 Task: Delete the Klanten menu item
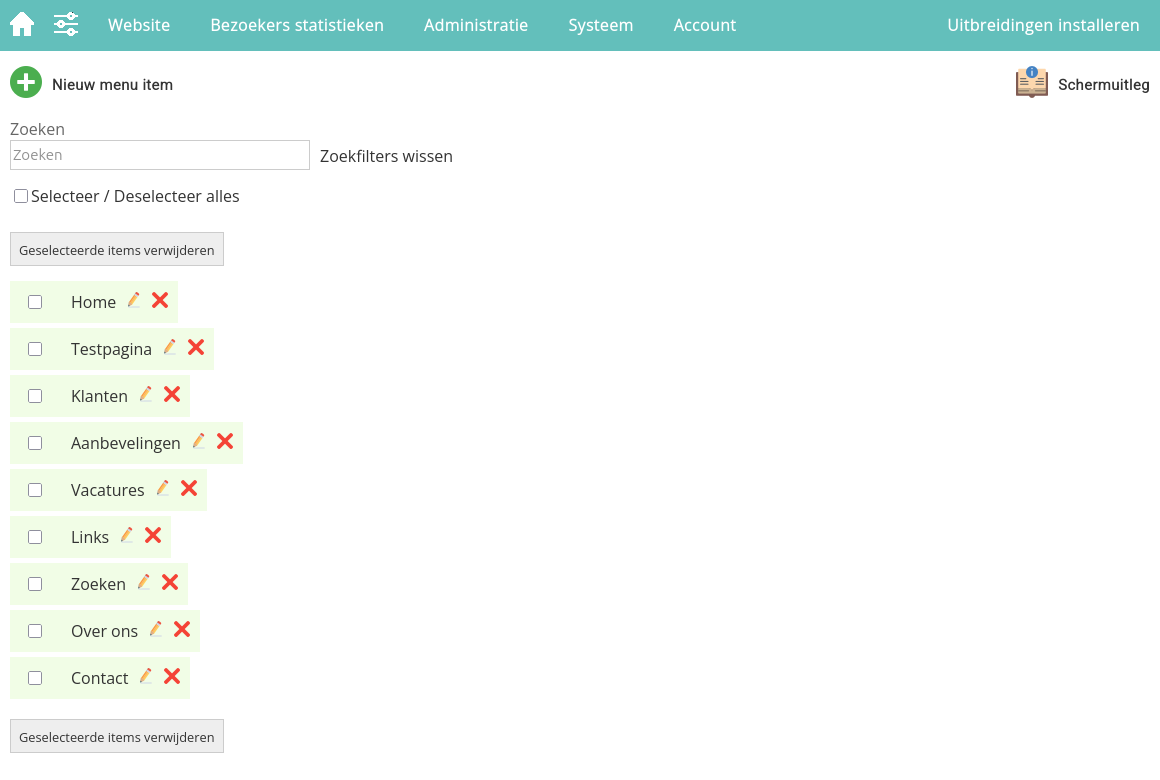(172, 394)
